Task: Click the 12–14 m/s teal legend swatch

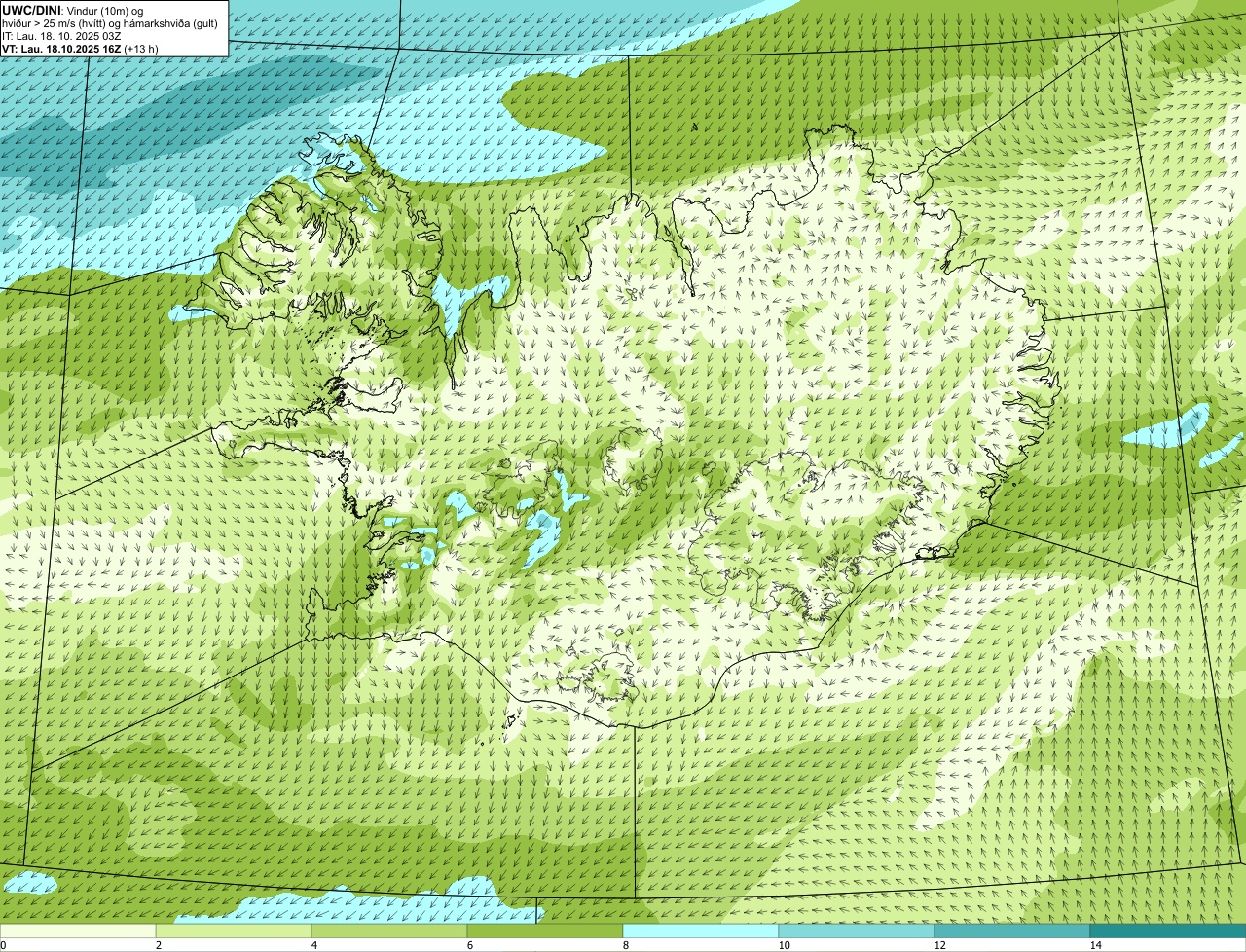Action: tap(1012, 931)
